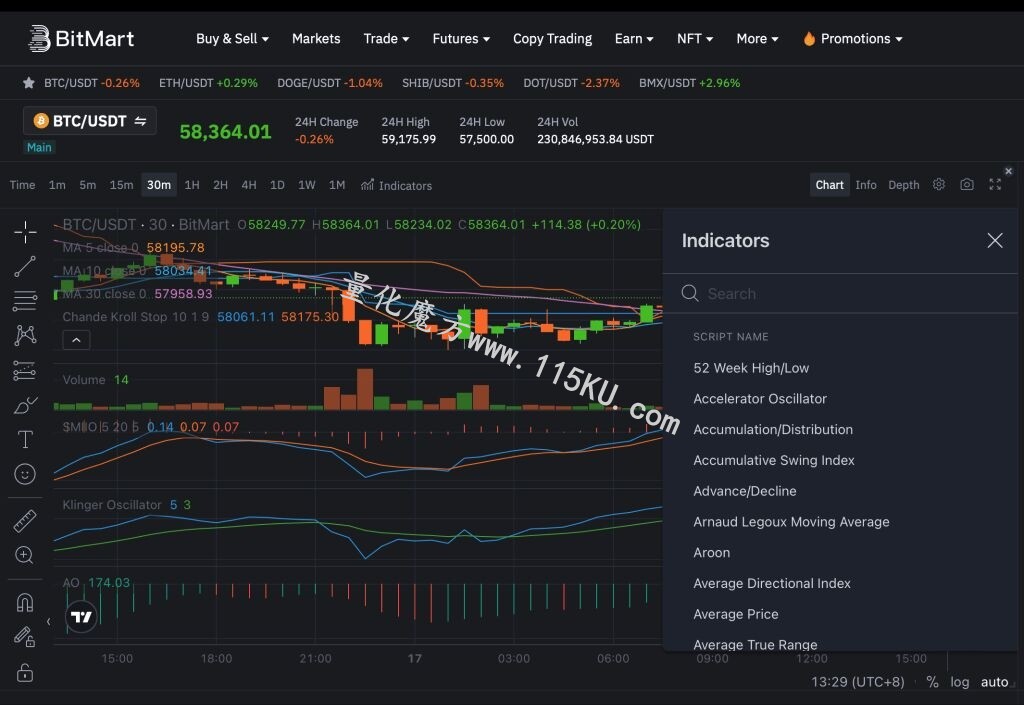Collapse the left drawing toolbar arrow

(x=48, y=621)
